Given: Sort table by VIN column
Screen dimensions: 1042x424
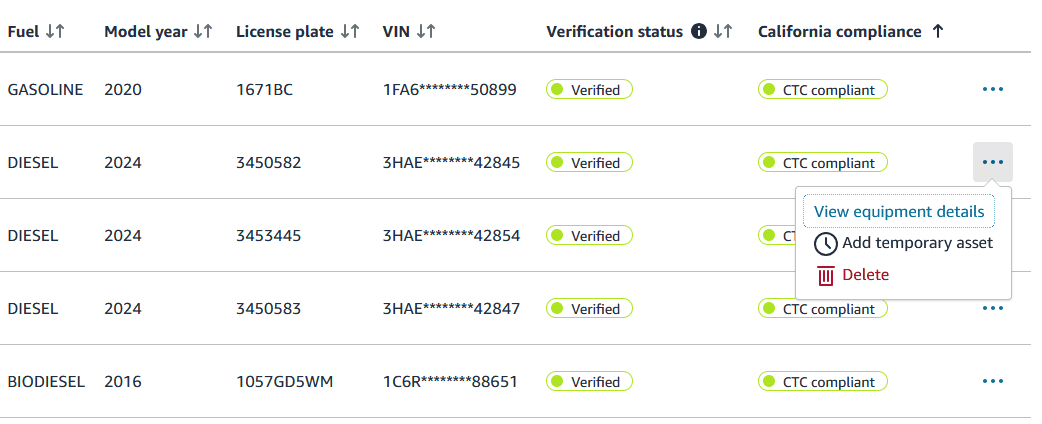Looking at the screenshot, I should click(x=425, y=32).
